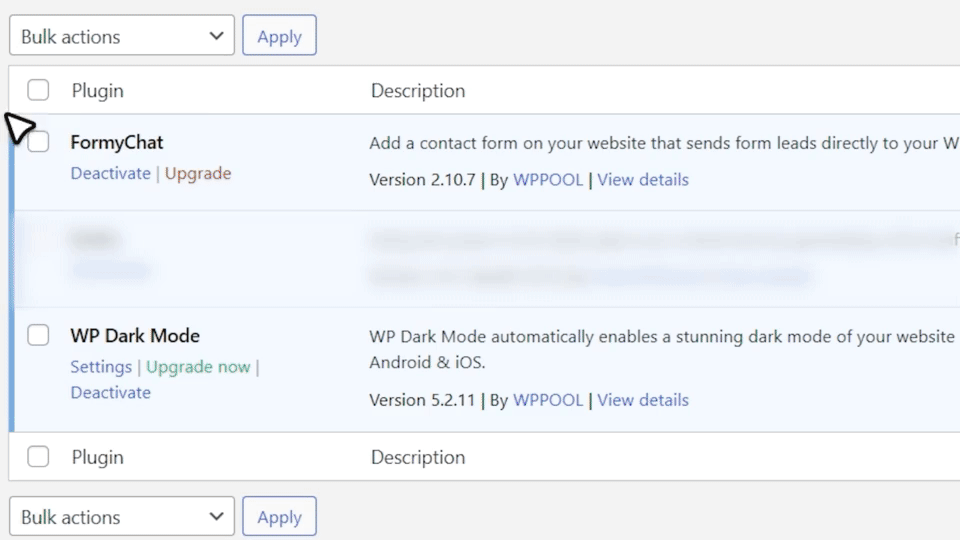Click the top Apply button
This screenshot has height=540, width=960.
click(279, 36)
